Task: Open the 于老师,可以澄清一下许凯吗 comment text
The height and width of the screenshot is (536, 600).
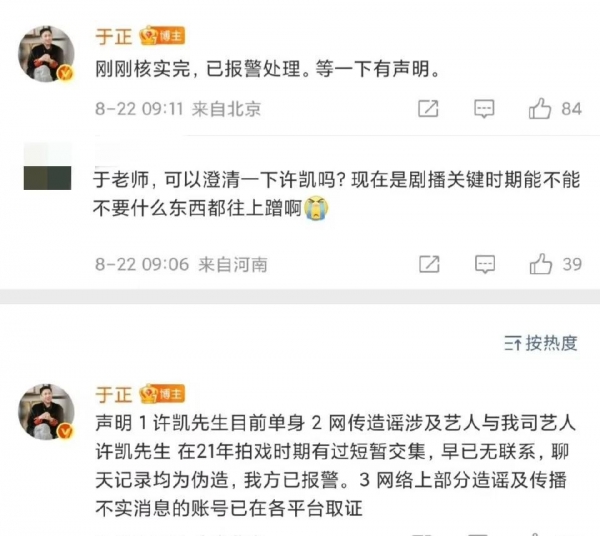Action: [x=337, y=194]
